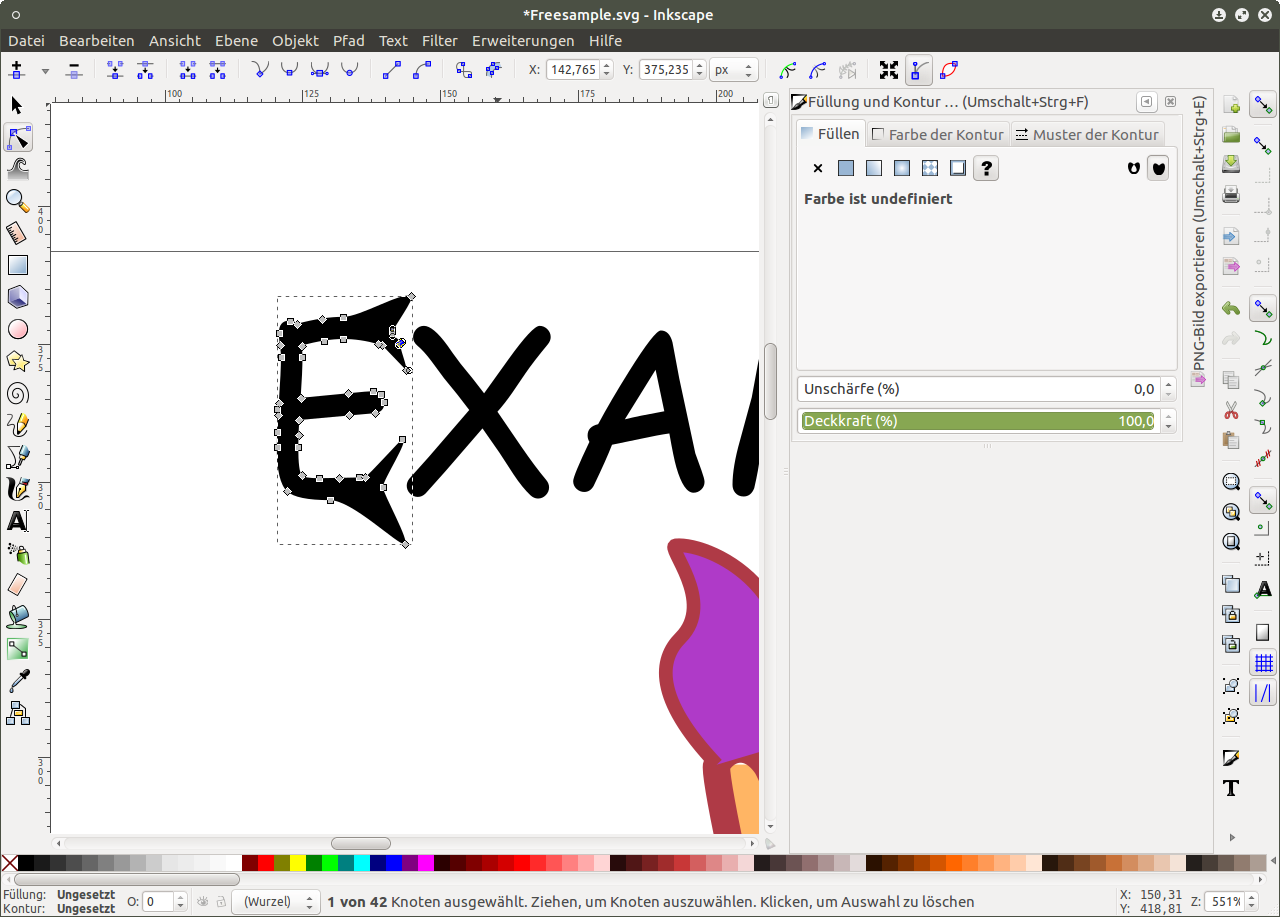This screenshot has width=1280, height=917.
Task: Select the Color Picker dropper tool
Action: coord(17,681)
